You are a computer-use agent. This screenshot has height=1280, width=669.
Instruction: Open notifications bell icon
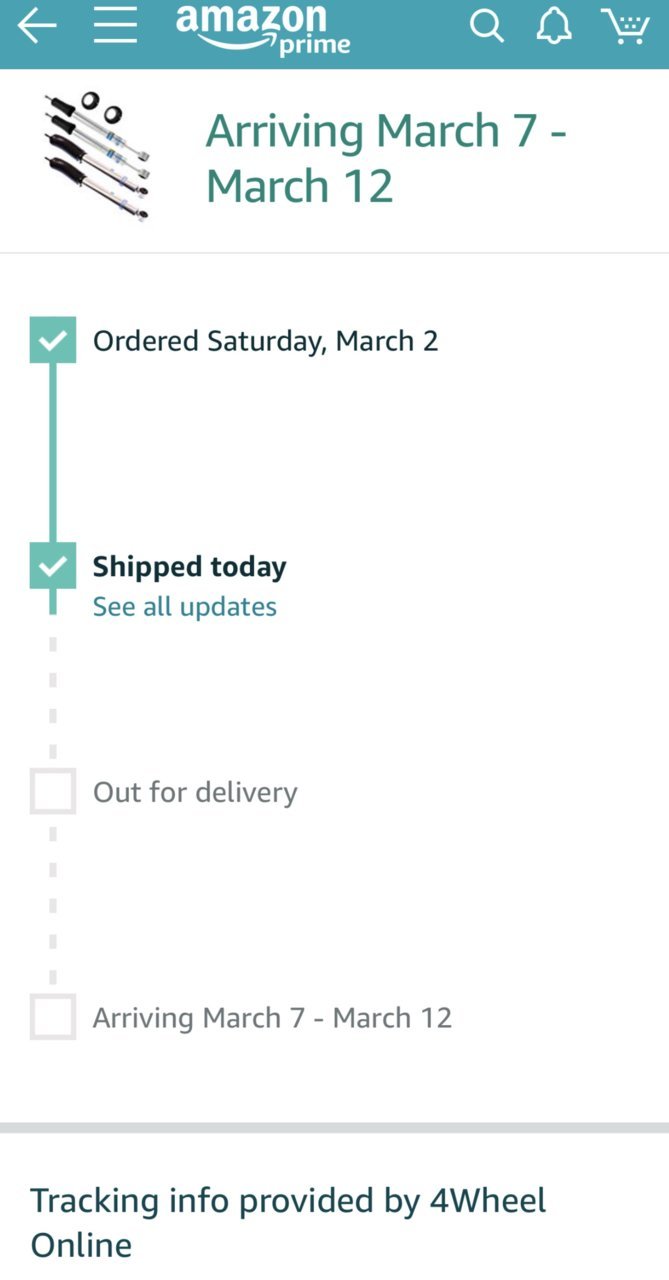pyautogui.click(x=553, y=26)
